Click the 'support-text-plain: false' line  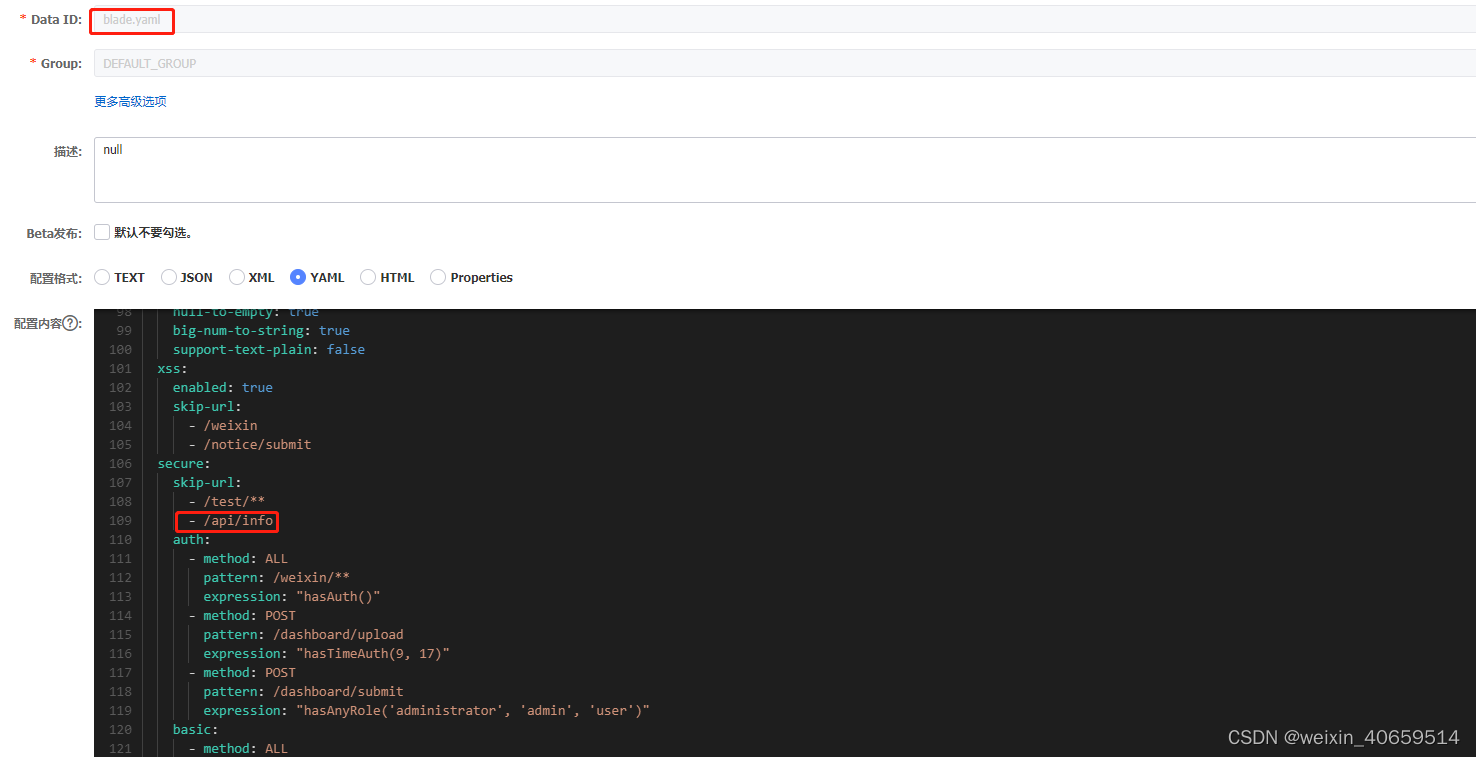click(268, 349)
